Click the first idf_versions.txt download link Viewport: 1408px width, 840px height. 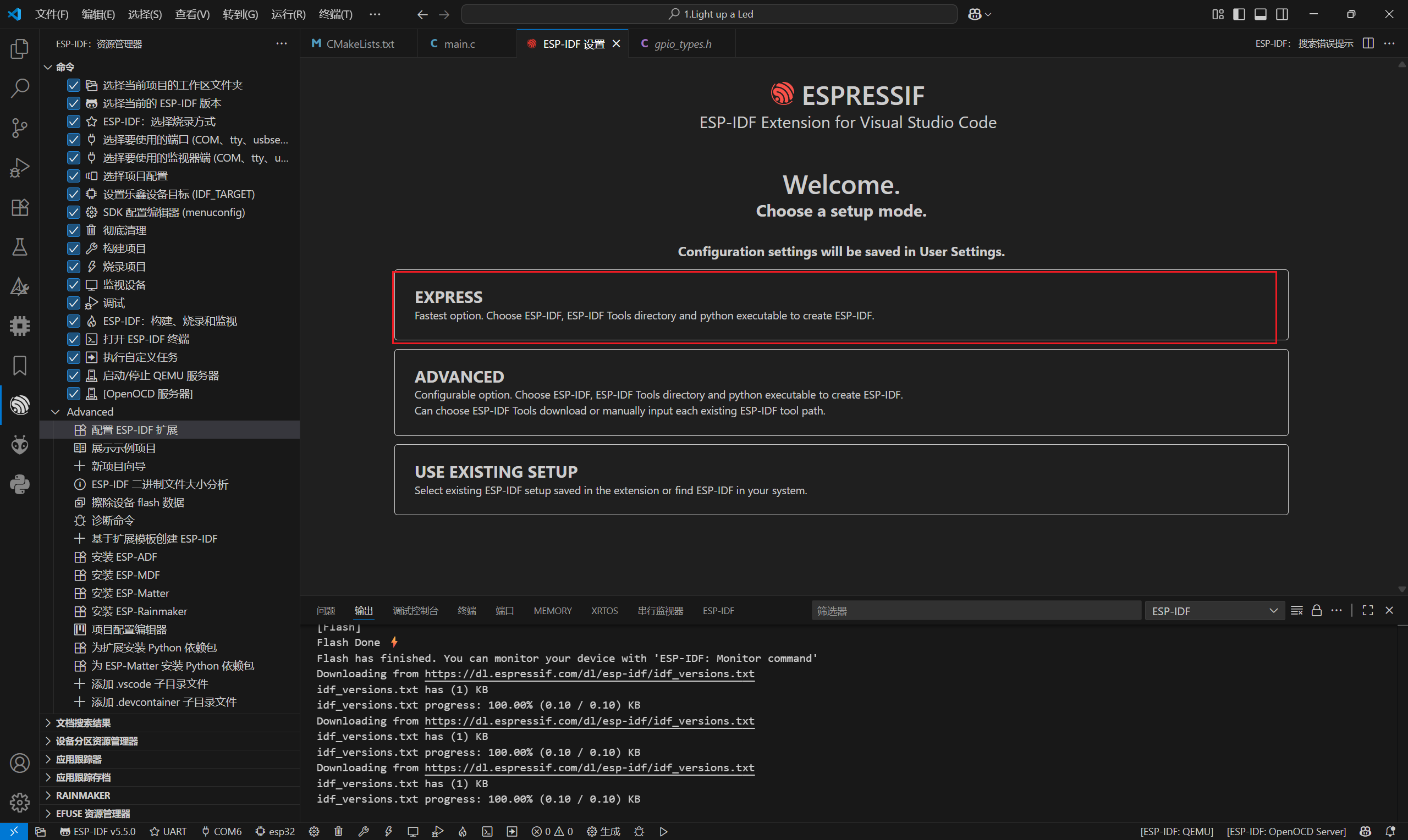pos(590,673)
